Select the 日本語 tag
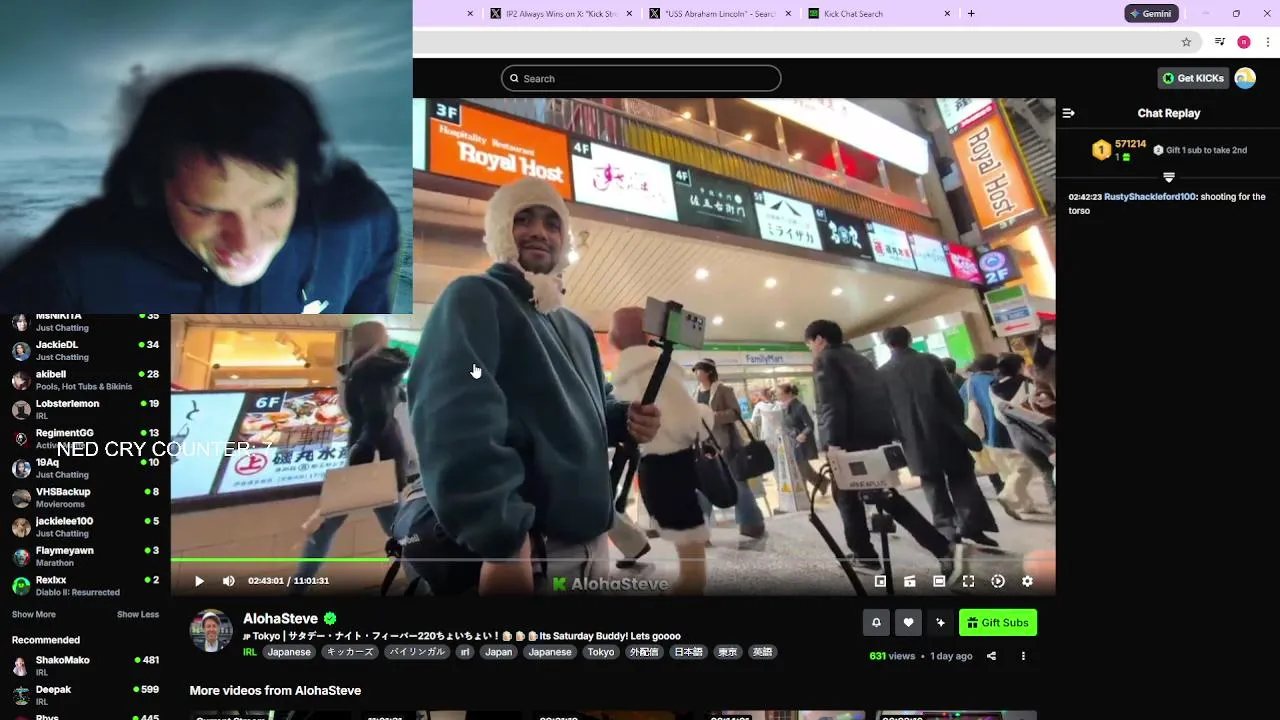This screenshot has height=720, width=1280. [688, 652]
